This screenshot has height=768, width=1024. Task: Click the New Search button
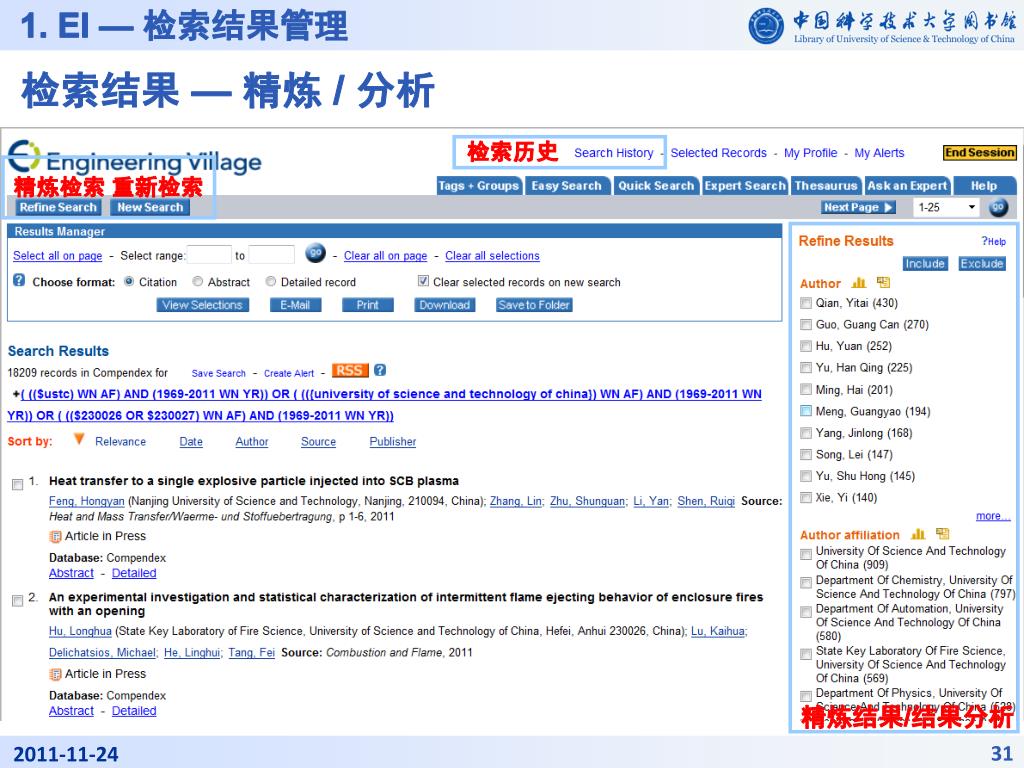[x=150, y=208]
